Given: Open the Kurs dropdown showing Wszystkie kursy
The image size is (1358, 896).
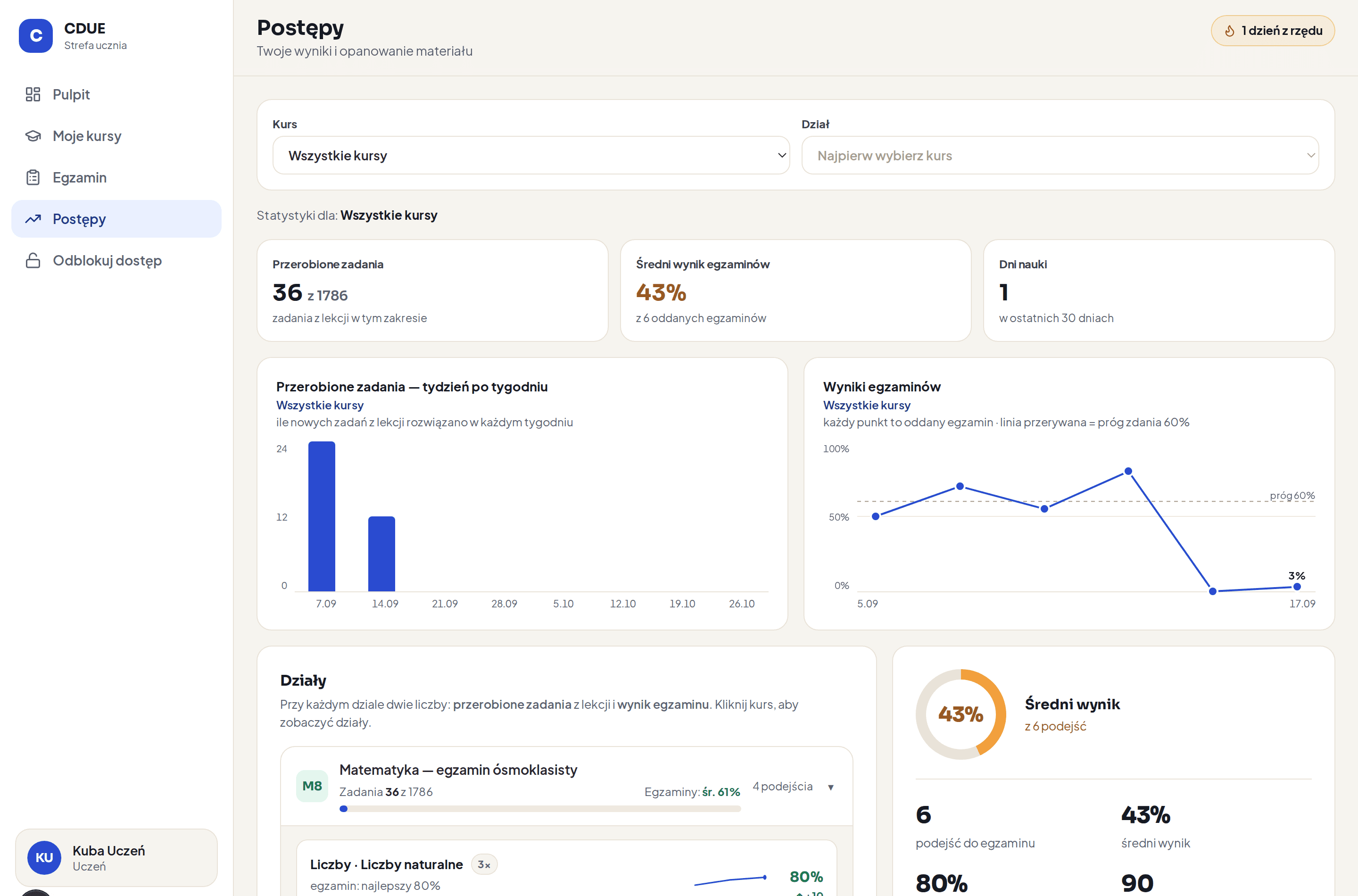Looking at the screenshot, I should coord(531,156).
